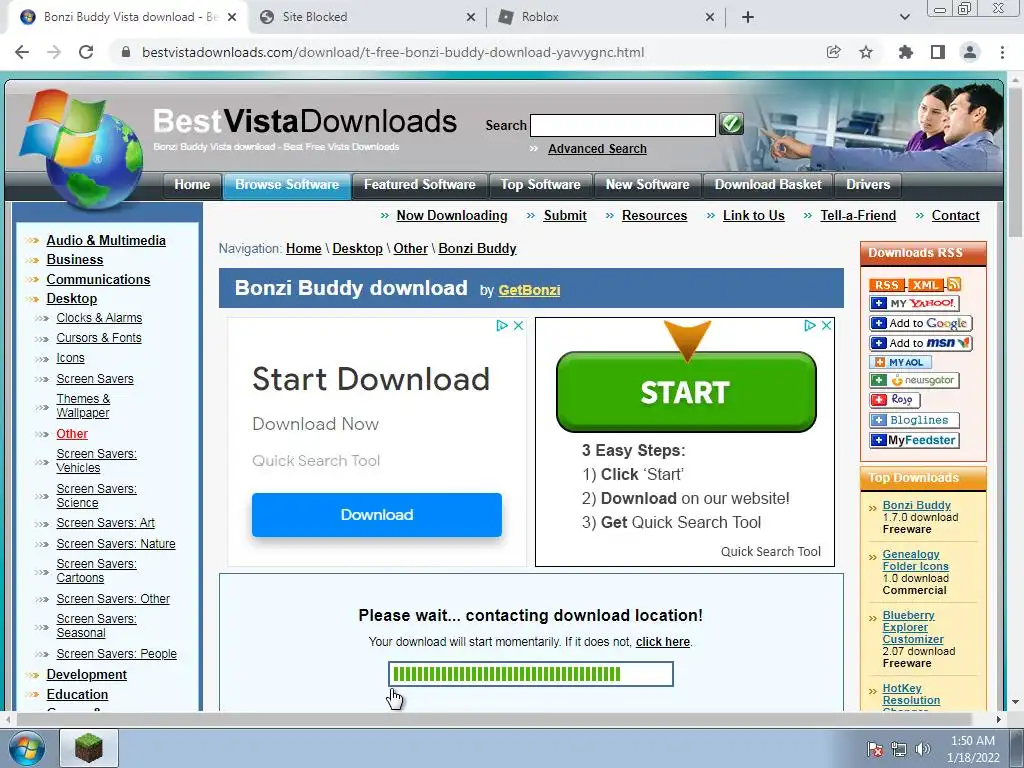The height and width of the screenshot is (768, 1024).
Task: Click the network tray icon
Action: coord(899,749)
